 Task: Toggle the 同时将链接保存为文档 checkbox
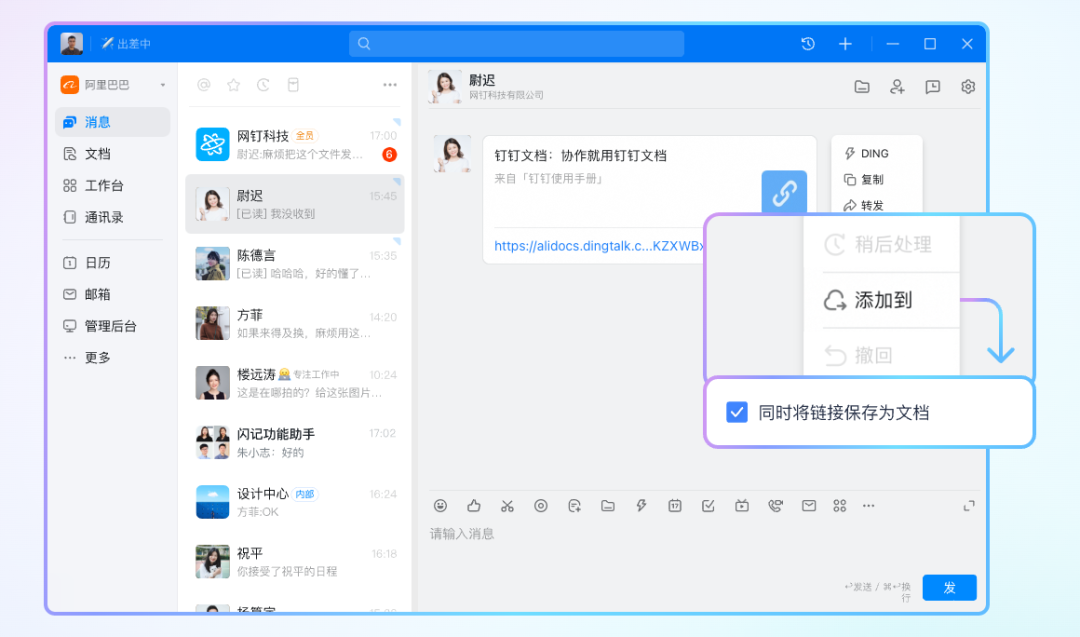click(x=737, y=412)
